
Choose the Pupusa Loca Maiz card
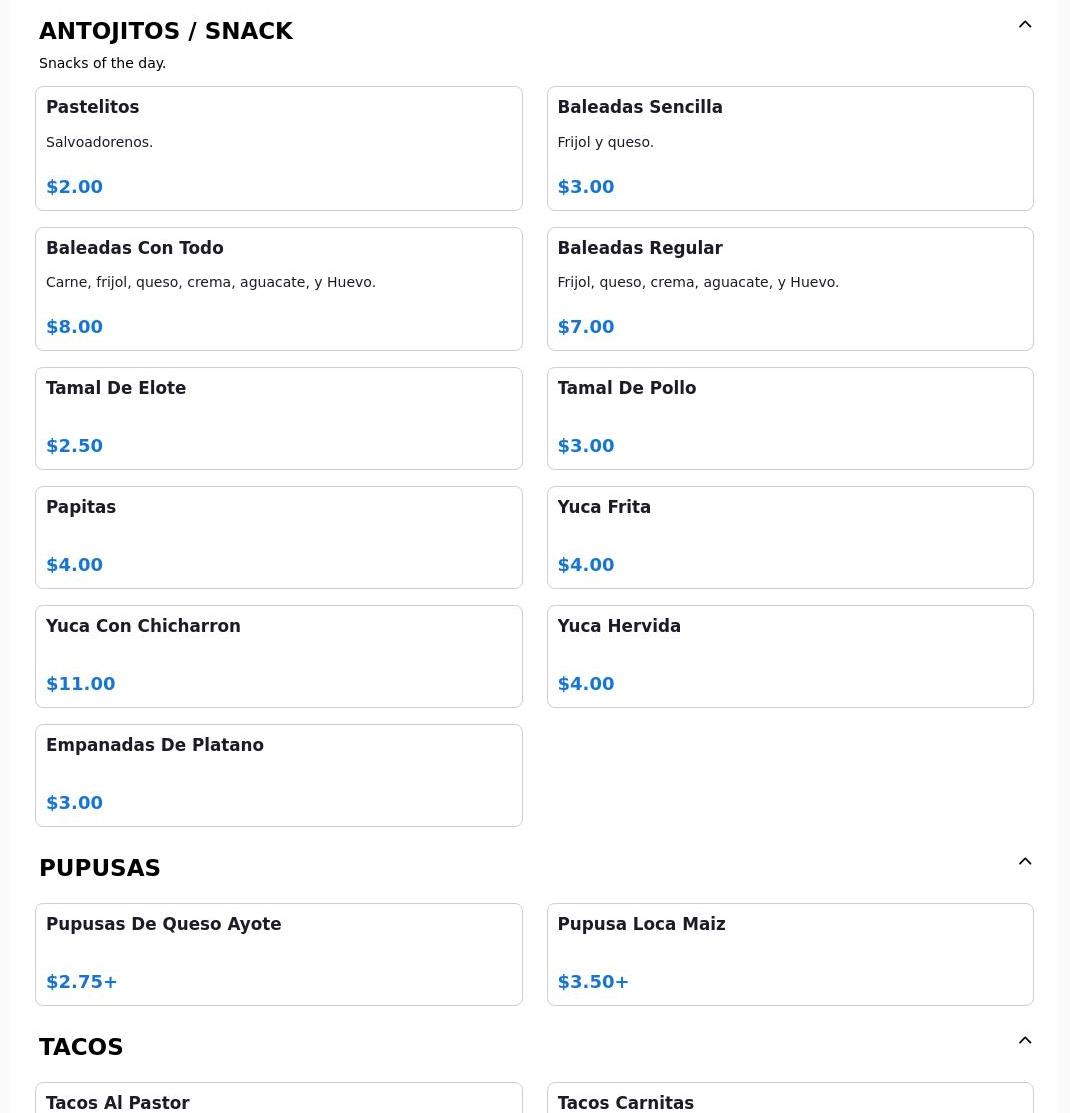click(x=789, y=954)
